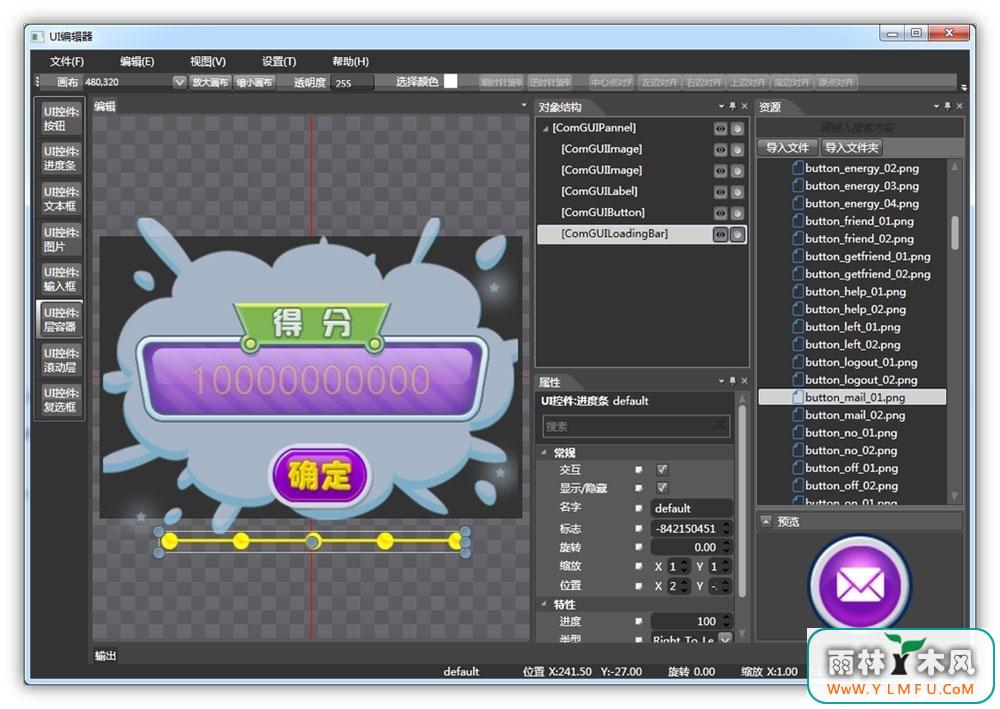The image size is (1000, 709).
Task: Select the UI控件:复选框 checkbox widget tool
Action: pyautogui.click(x=61, y=400)
